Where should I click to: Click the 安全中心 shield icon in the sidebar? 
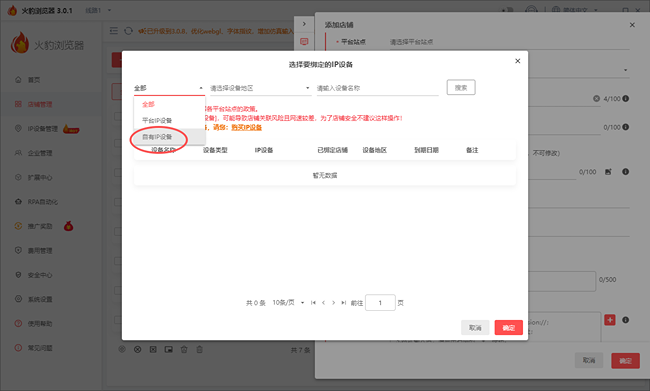pyautogui.click(x=18, y=274)
